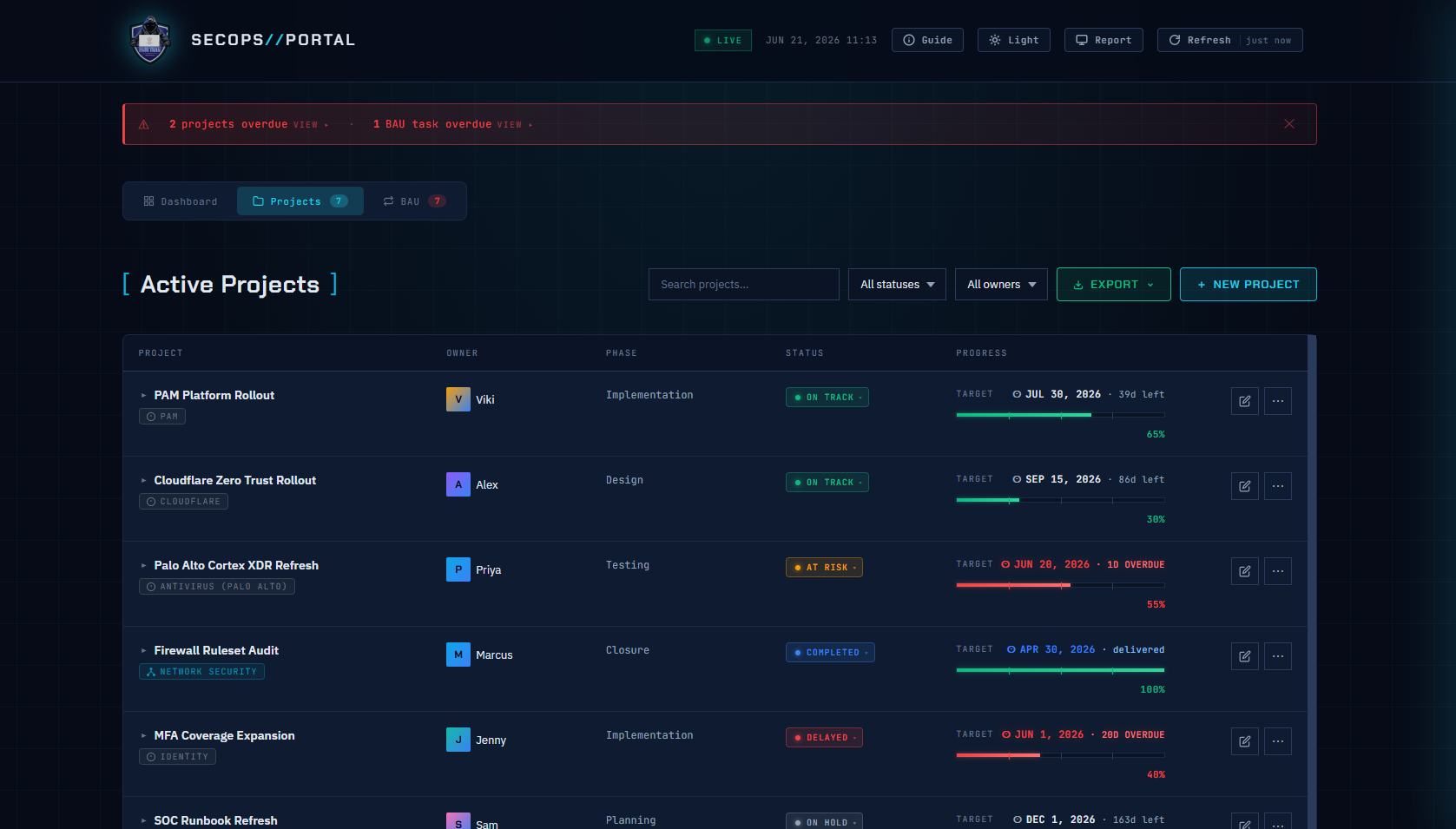Viewport: 1456px width, 829px height.
Task: Click Priya's owner avatar
Action: pos(458,569)
